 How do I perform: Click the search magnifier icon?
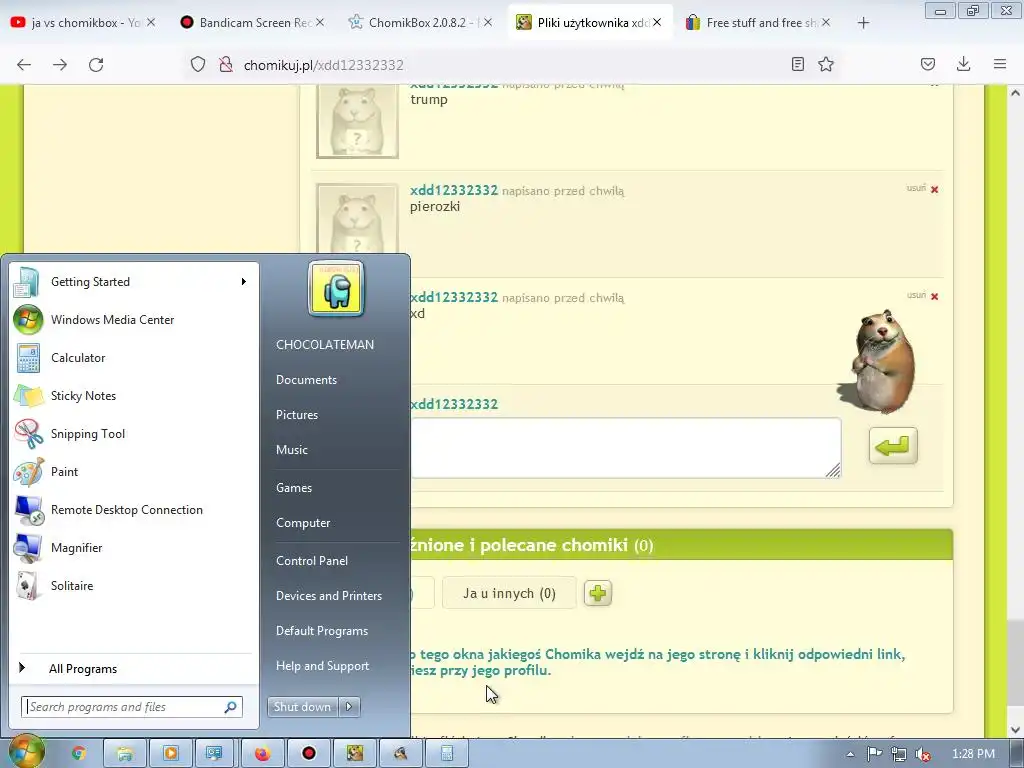tap(231, 707)
